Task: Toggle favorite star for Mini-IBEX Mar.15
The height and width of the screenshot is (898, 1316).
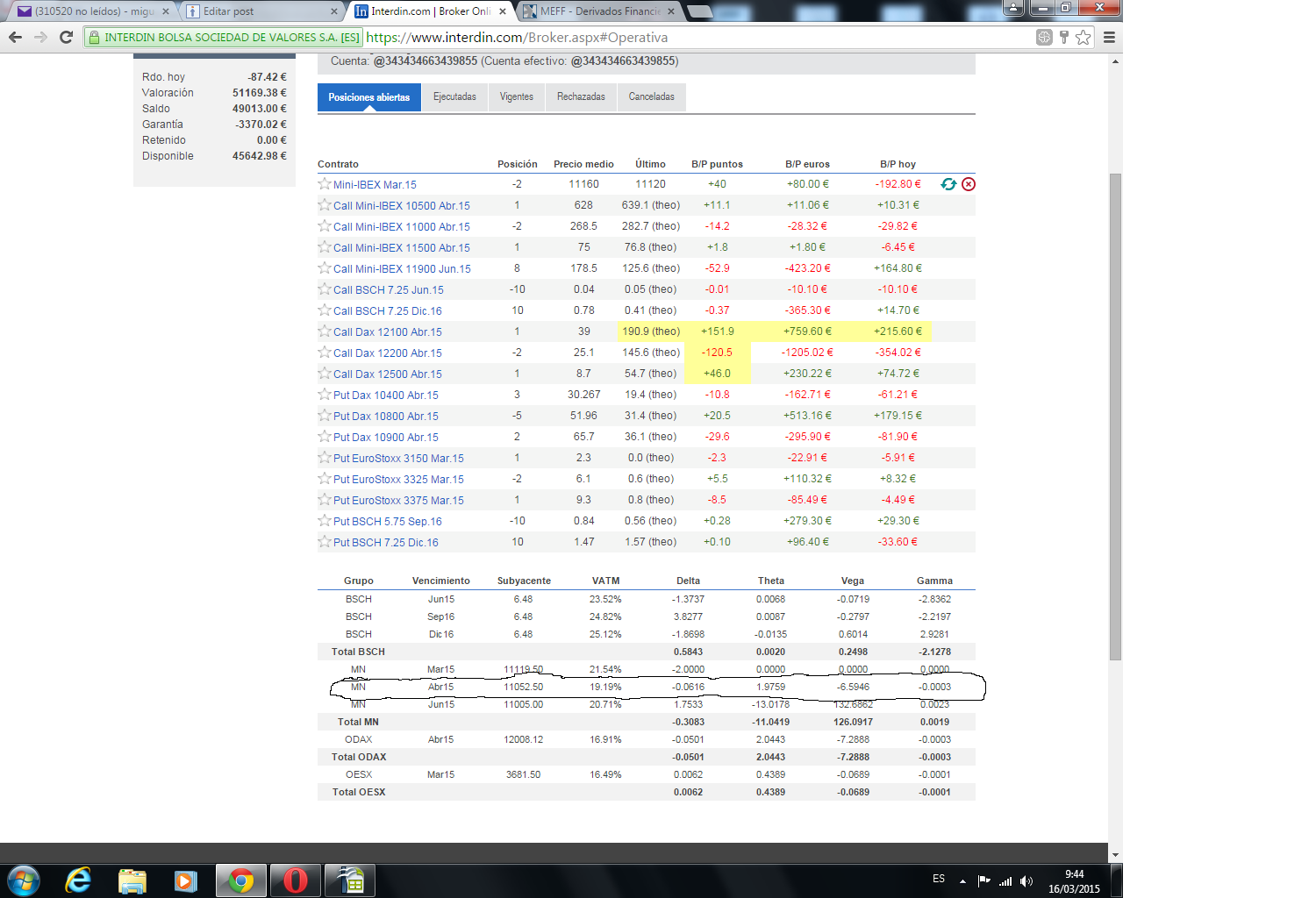Action: coord(325,184)
